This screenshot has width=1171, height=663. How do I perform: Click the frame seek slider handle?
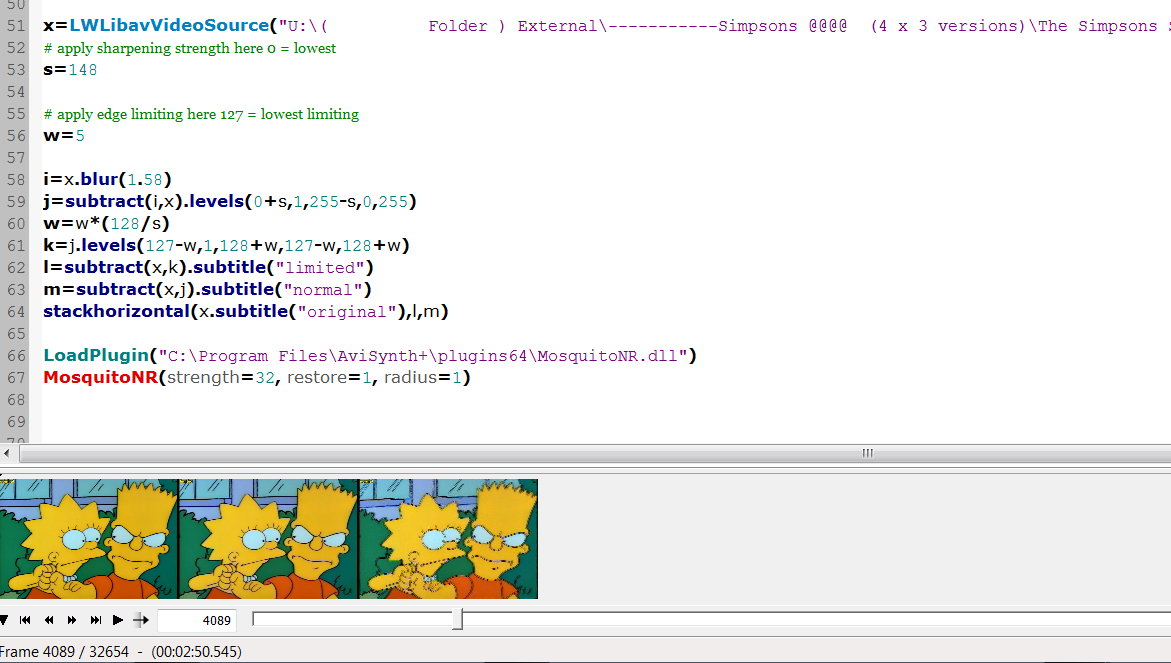458,619
